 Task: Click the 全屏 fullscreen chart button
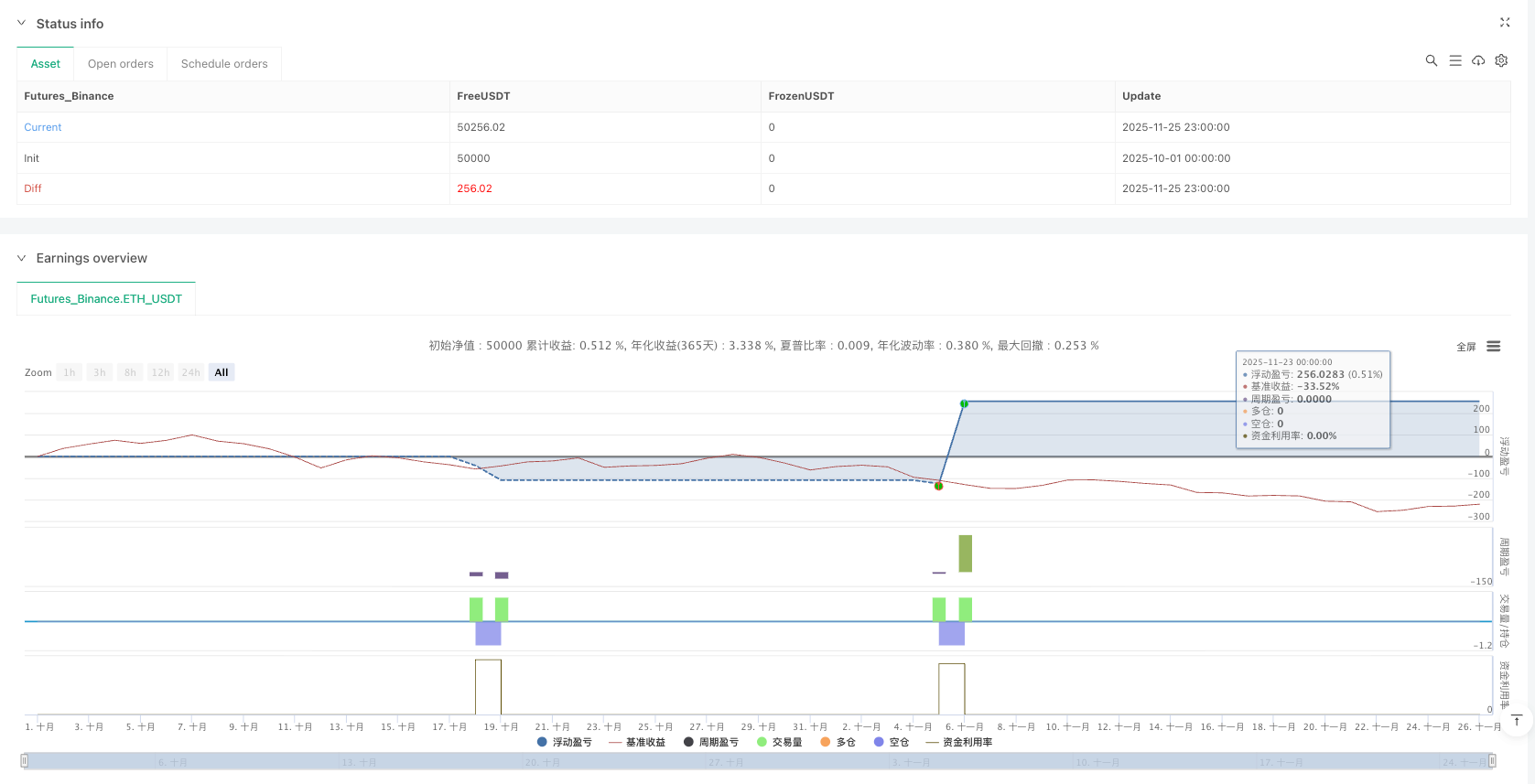tap(1465, 347)
